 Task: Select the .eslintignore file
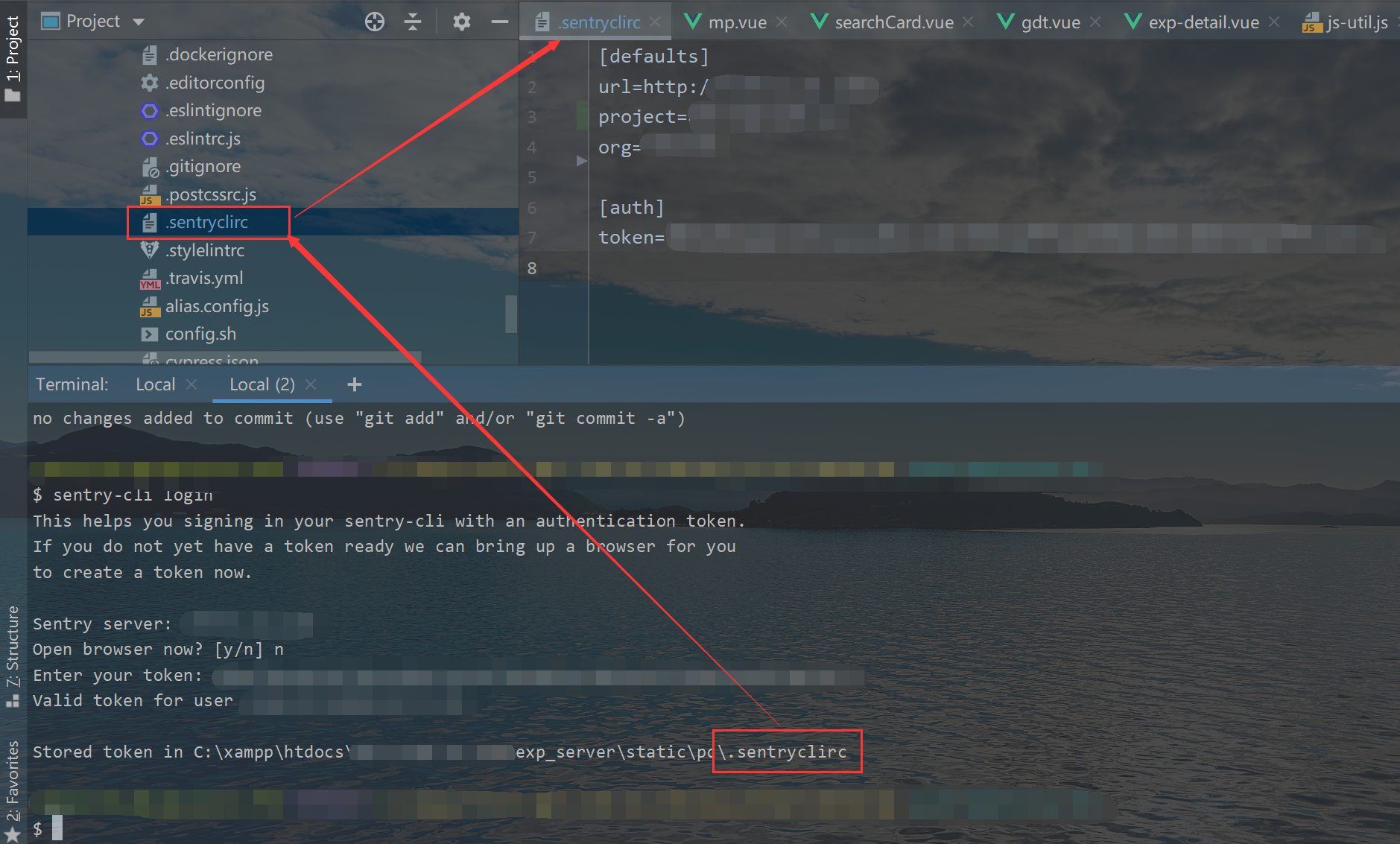tap(213, 110)
